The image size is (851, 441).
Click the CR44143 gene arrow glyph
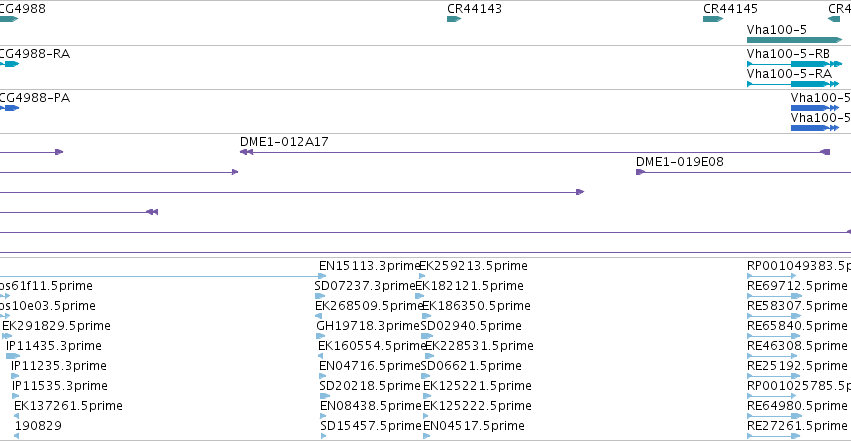[454, 19]
